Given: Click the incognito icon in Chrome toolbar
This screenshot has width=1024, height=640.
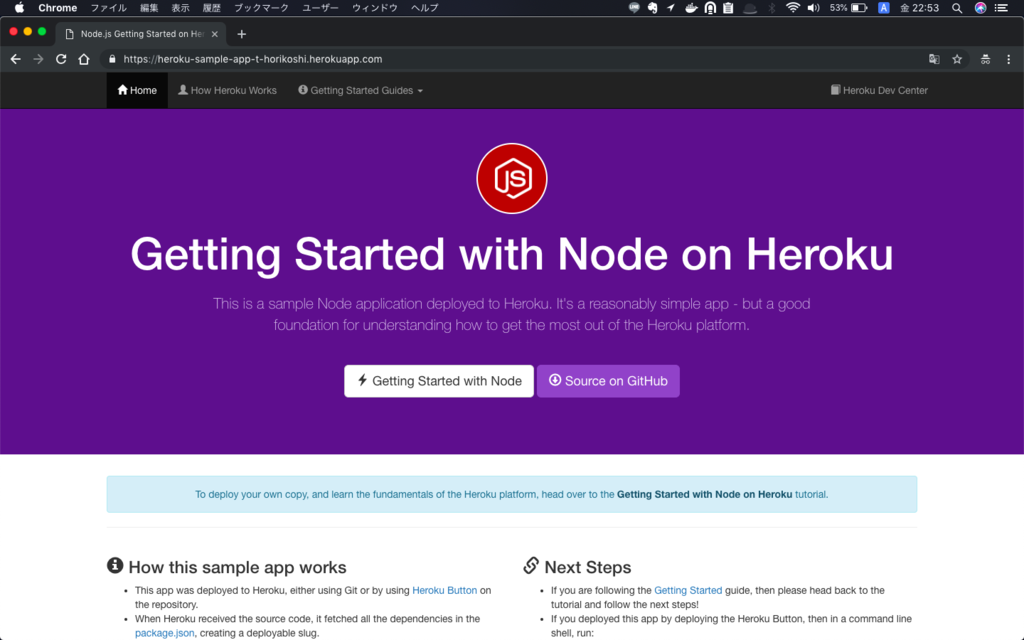Looking at the screenshot, I should pyautogui.click(x=985, y=59).
